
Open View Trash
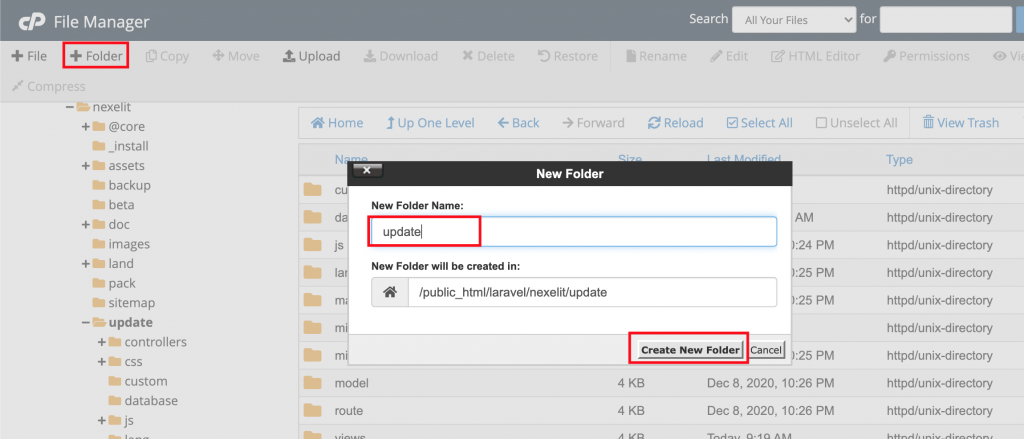click(x=961, y=123)
